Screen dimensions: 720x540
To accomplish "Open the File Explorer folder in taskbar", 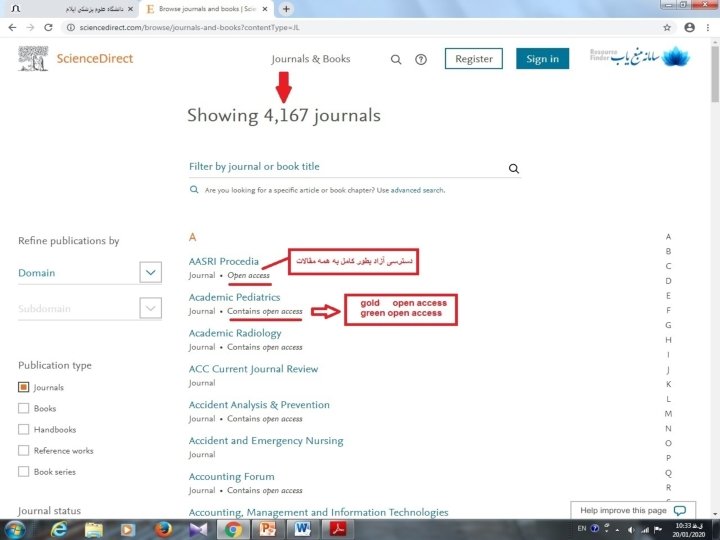I will (x=94, y=529).
